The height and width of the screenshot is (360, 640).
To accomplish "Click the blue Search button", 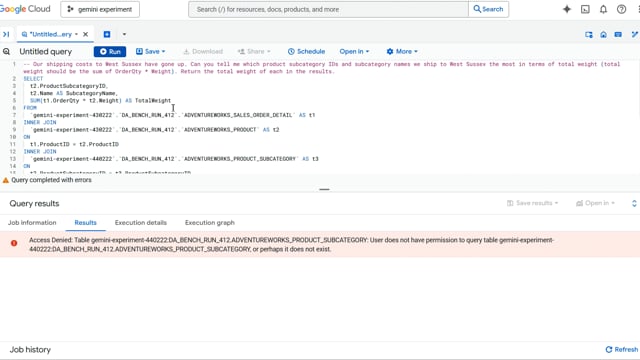I will pyautogui.click(x=488, y=9).
